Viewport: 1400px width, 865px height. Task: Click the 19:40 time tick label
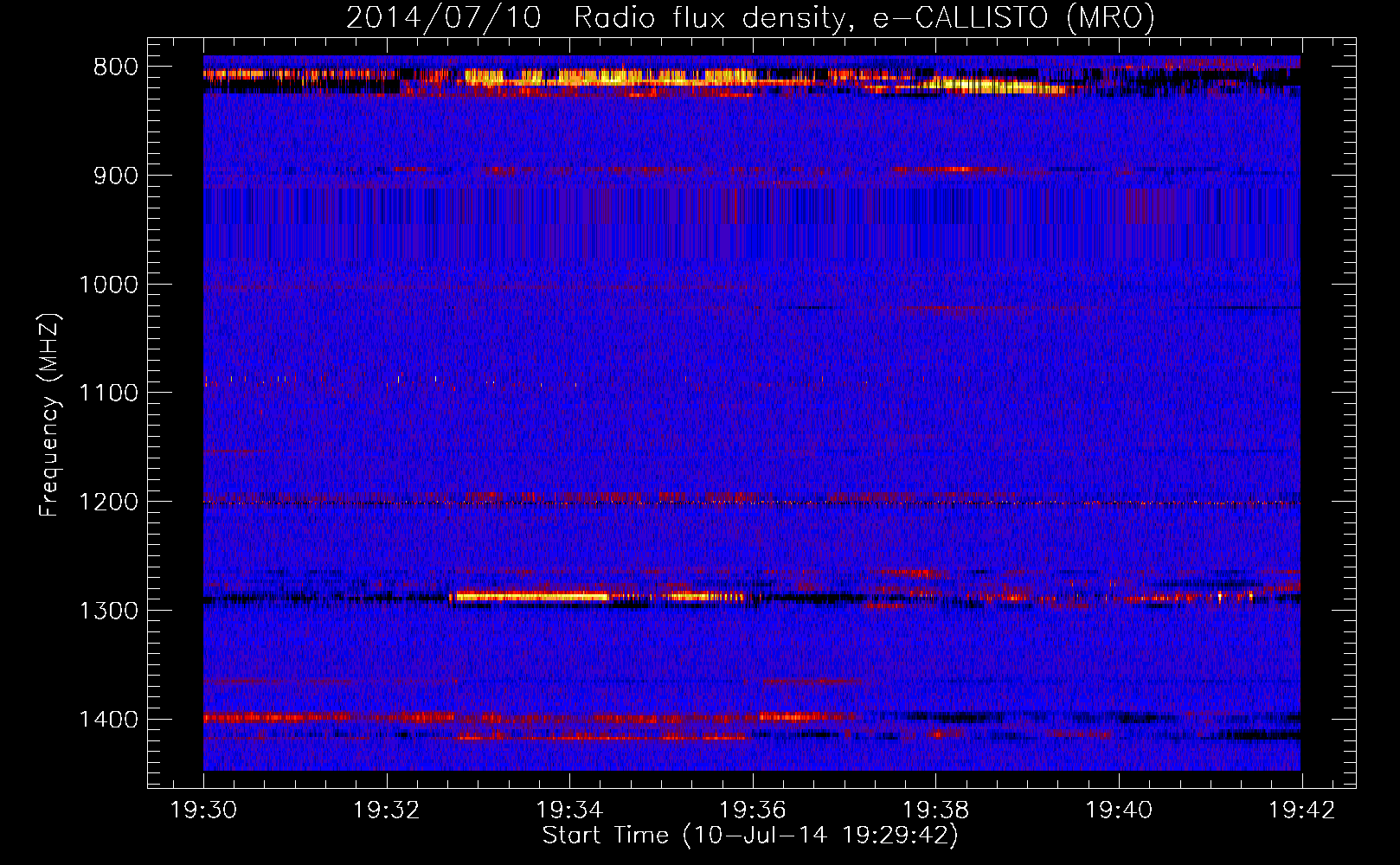tap(1119, 811)
